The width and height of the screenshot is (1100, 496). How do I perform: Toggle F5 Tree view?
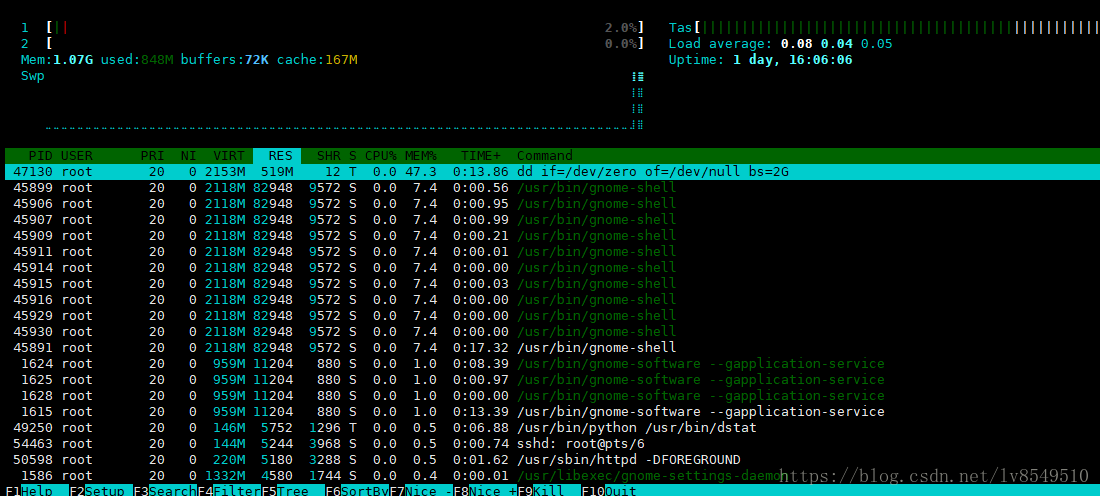coord(293,490)
